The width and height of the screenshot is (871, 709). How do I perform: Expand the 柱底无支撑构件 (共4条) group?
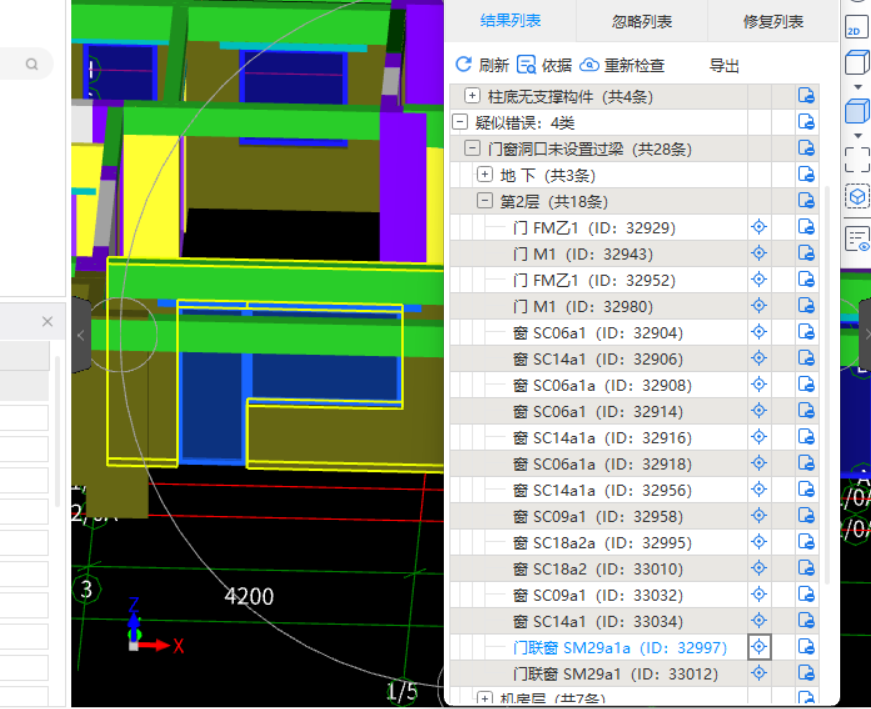click(472, 96)
